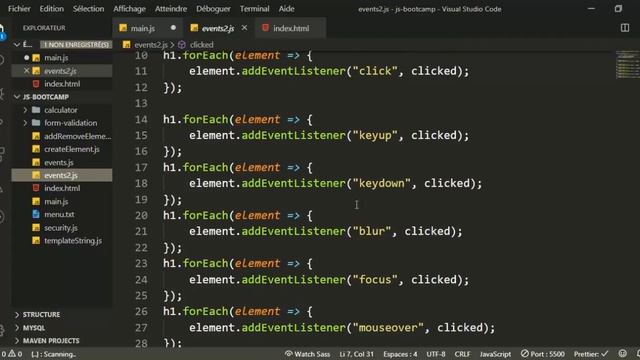The height and width of the screenshot is (360, 640).
Task: Click line number 14 in gutter
Action: pyautogui.click(x=141, y=120)
